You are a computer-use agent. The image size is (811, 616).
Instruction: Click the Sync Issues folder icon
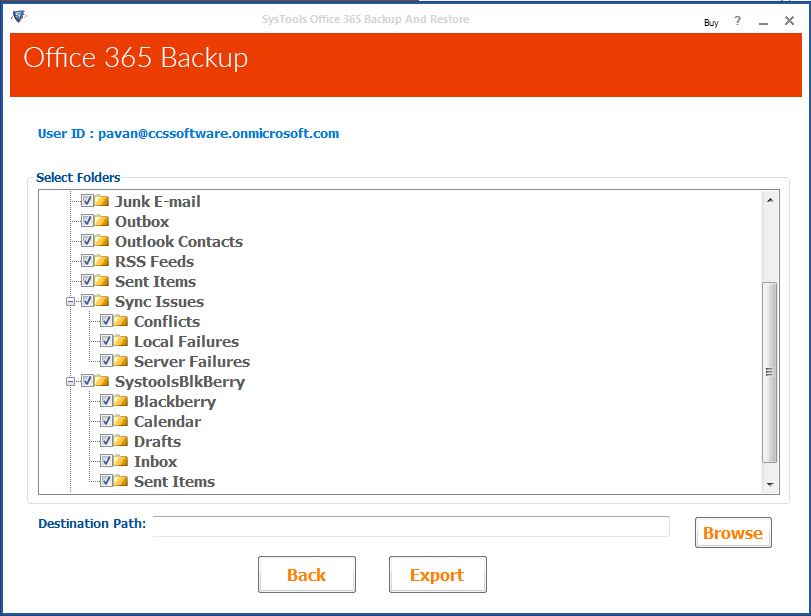[102, 301]
